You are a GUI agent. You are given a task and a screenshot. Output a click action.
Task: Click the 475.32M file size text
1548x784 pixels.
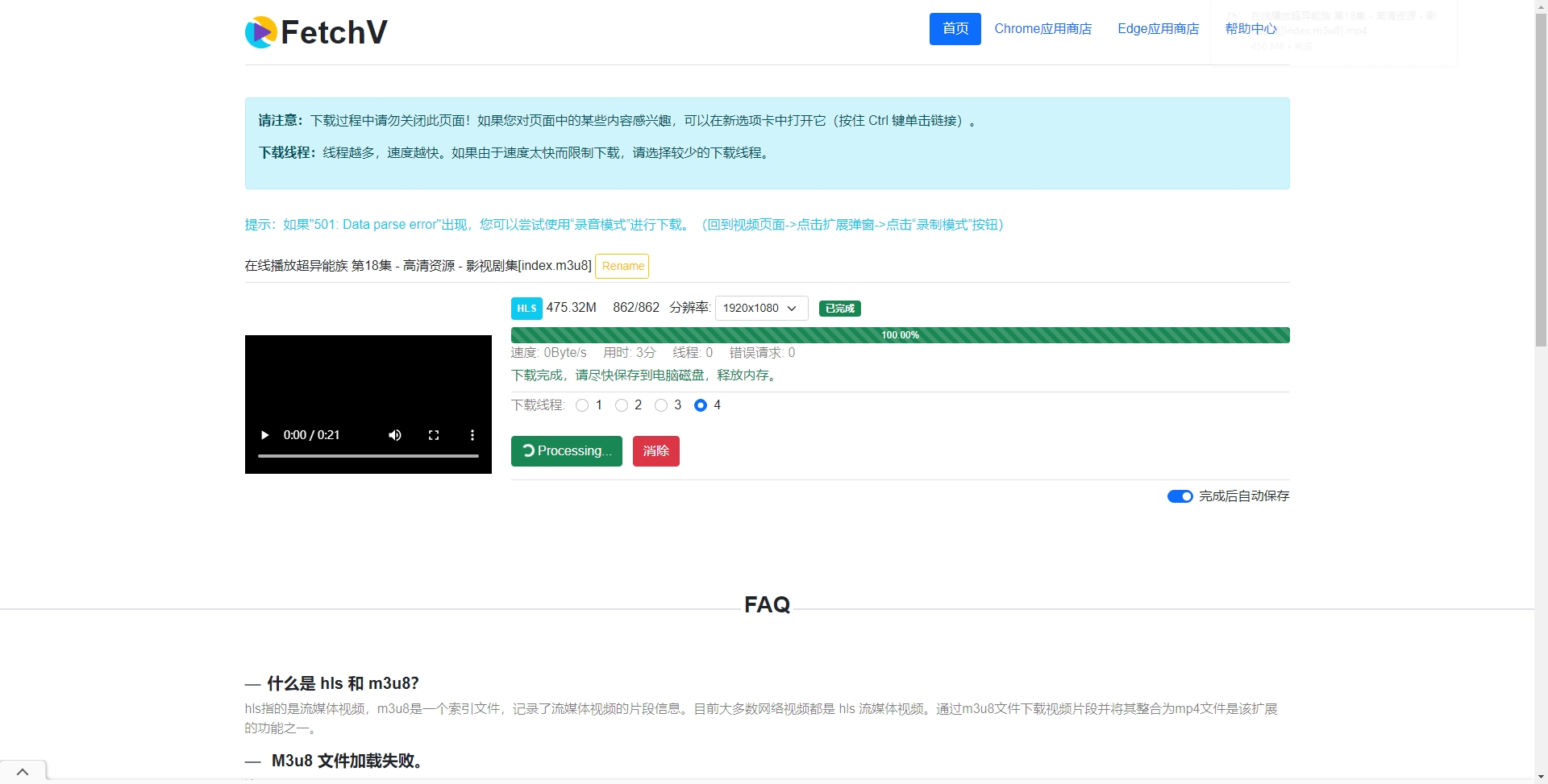(x=571, y=308)
